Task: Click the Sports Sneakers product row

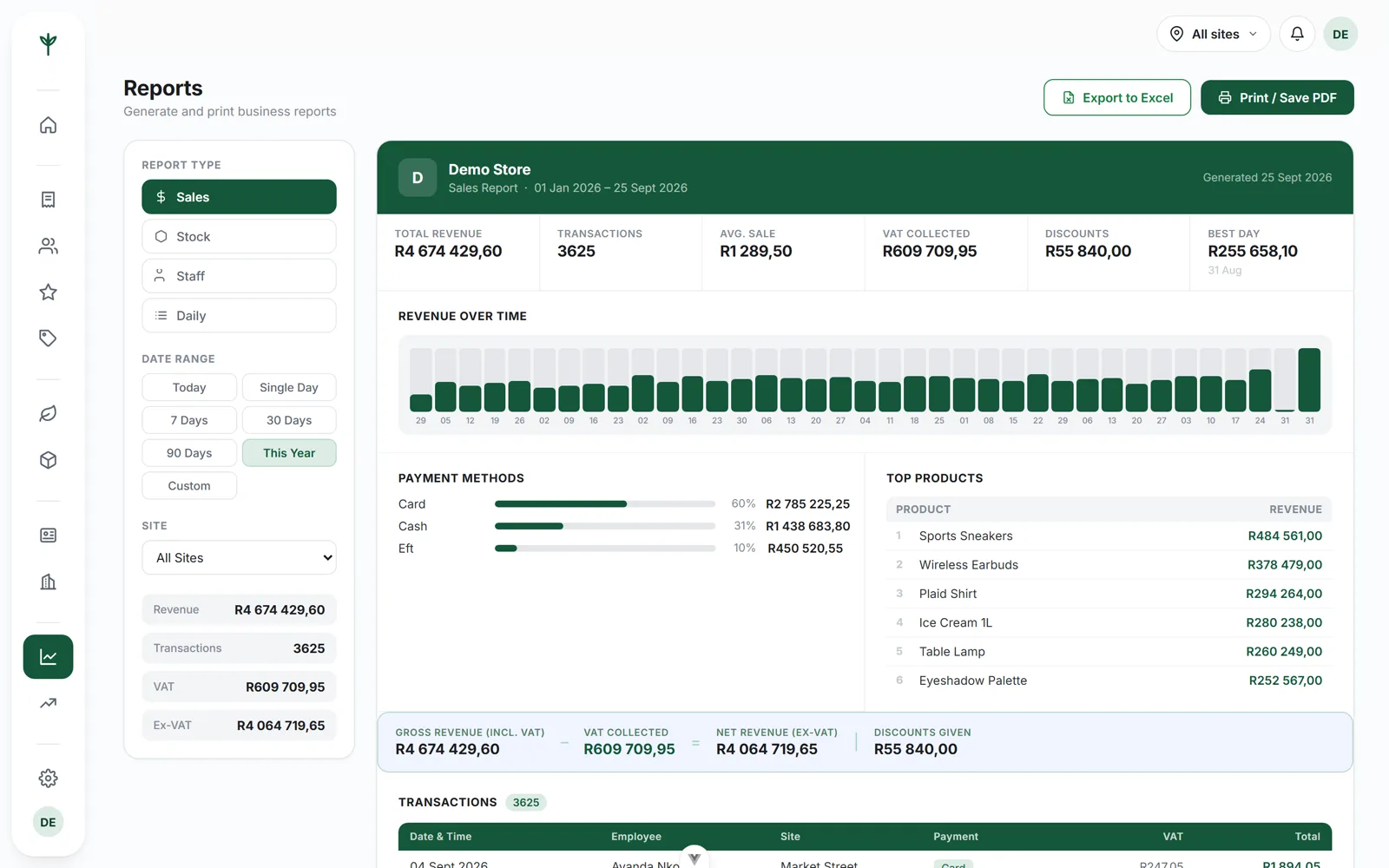Action: coord(1109,536)
